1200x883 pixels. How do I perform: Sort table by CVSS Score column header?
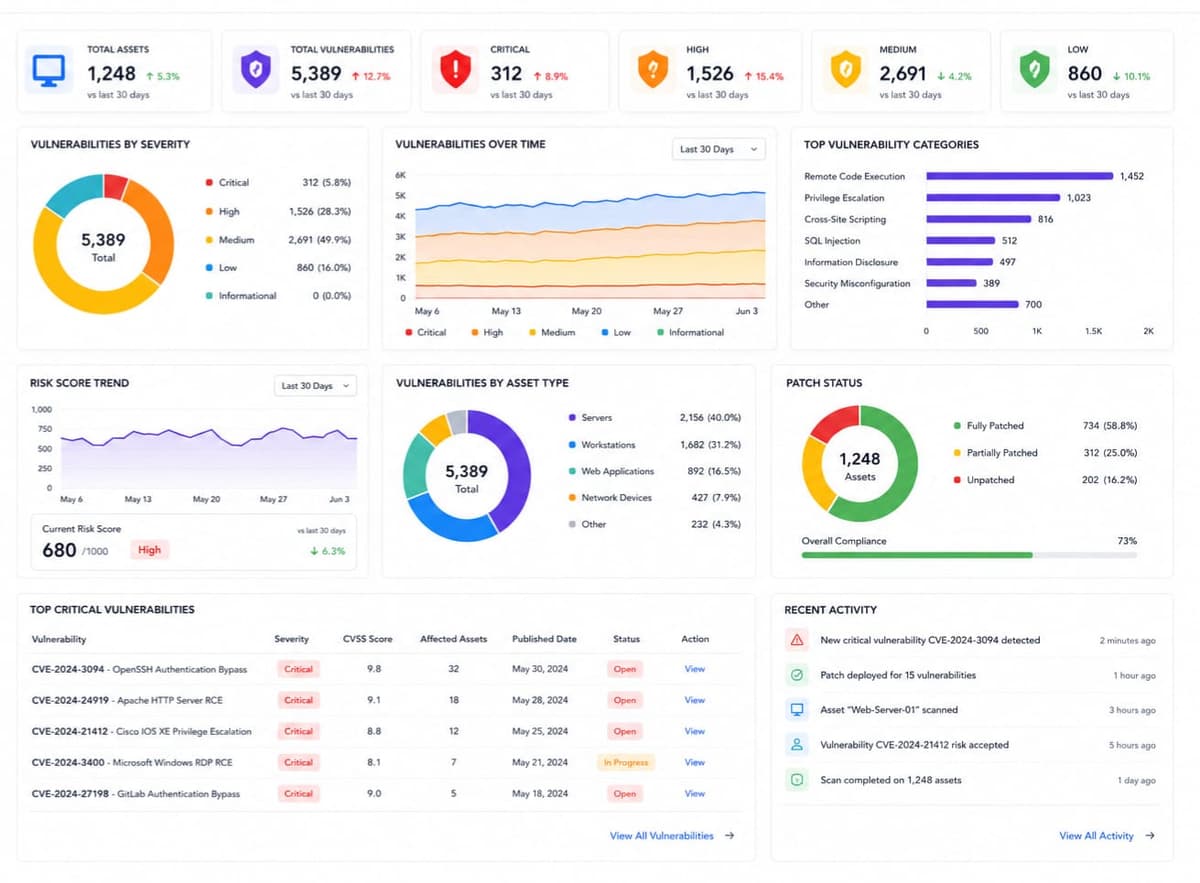(368, 638)
